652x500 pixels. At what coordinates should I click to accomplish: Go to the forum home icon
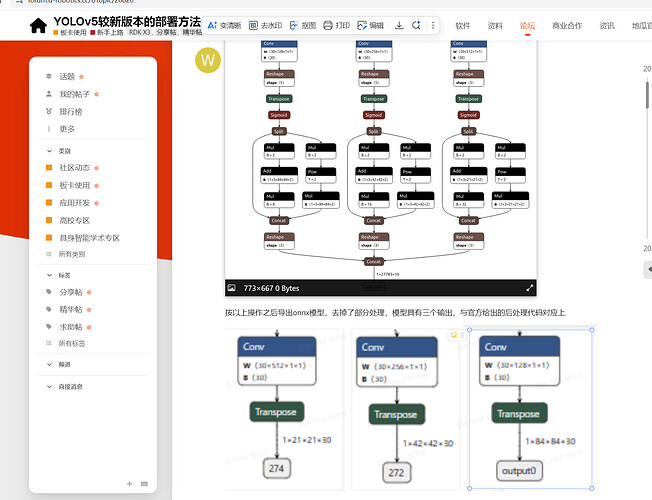click(38, 26)
